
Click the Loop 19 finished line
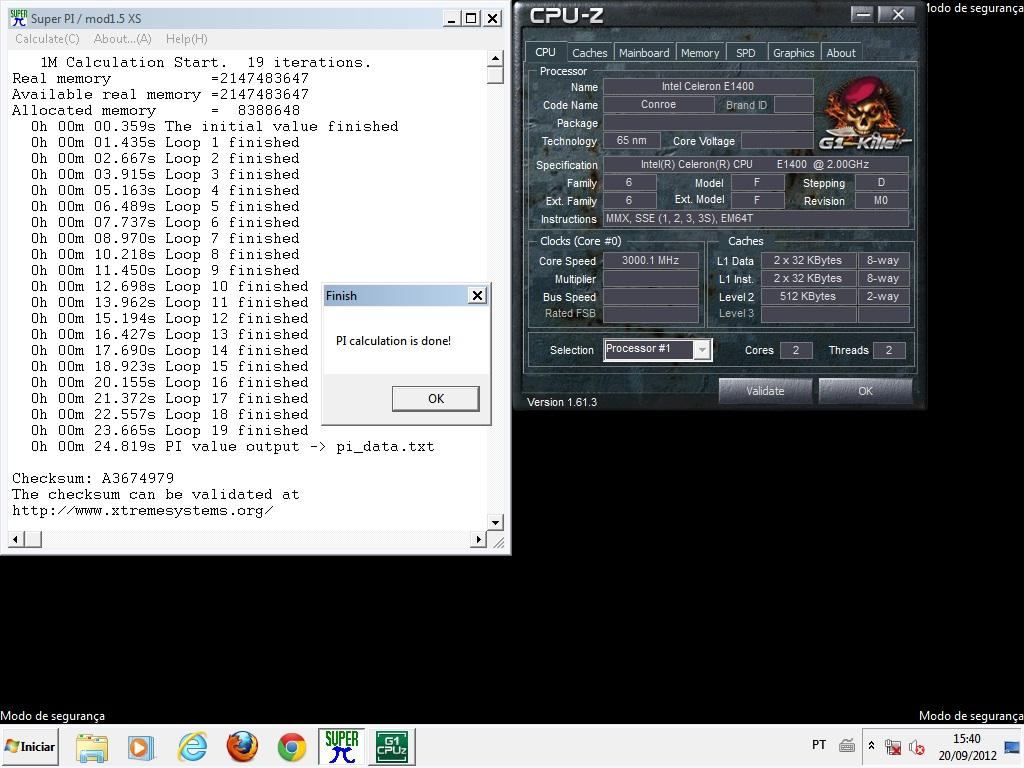point(170,431)
